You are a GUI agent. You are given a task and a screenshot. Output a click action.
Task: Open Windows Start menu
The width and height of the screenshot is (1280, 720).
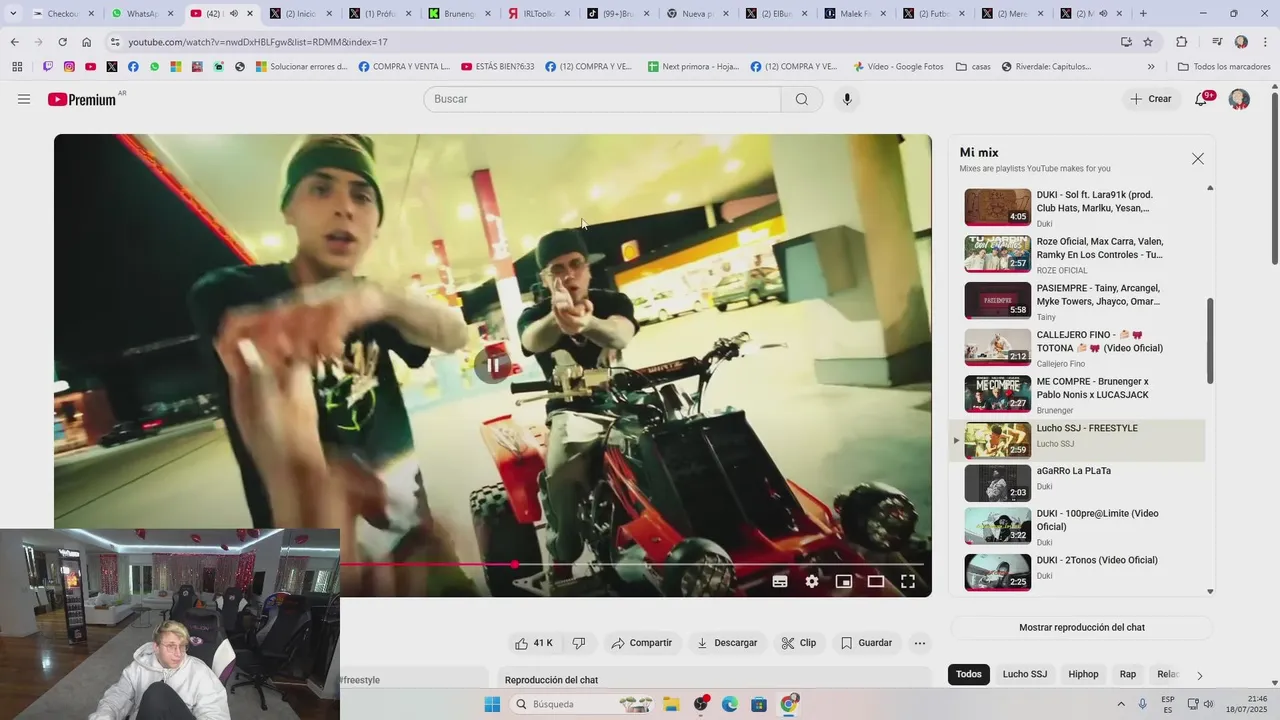coord(492,704)
